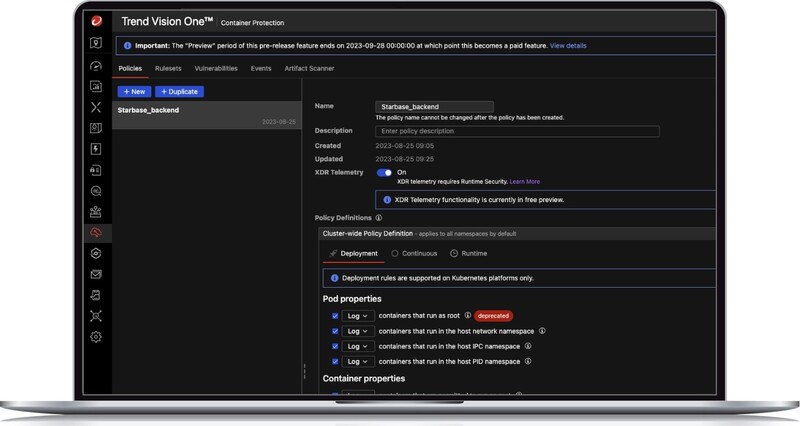Click the New policy button
The width and height of the screenshot is (800, 426).
[x=133, y=91]
